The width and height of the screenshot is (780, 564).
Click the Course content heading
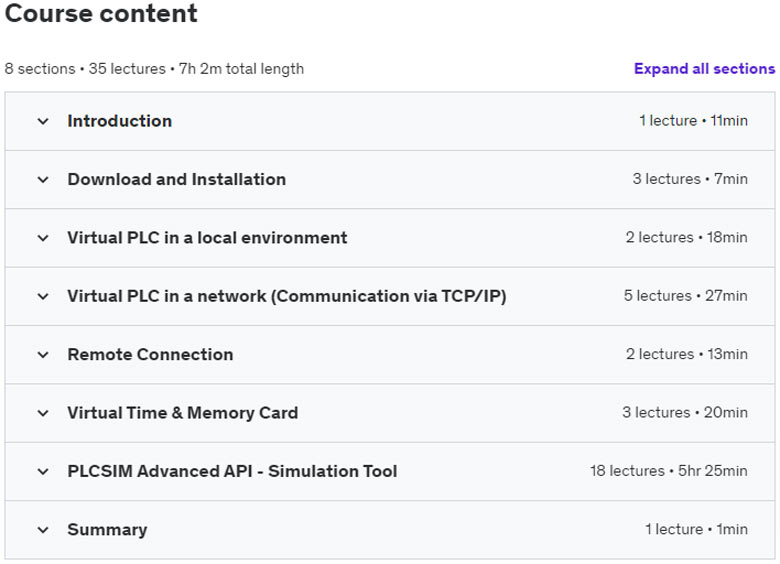coord(101,15)
